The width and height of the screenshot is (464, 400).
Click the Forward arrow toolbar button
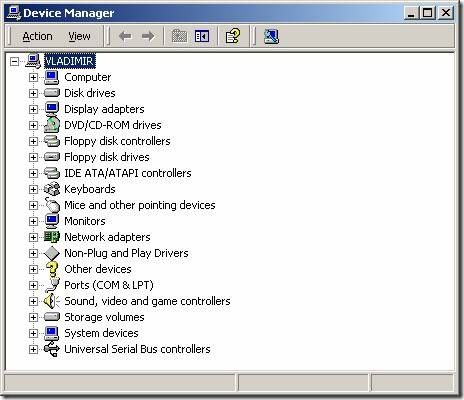148,36
